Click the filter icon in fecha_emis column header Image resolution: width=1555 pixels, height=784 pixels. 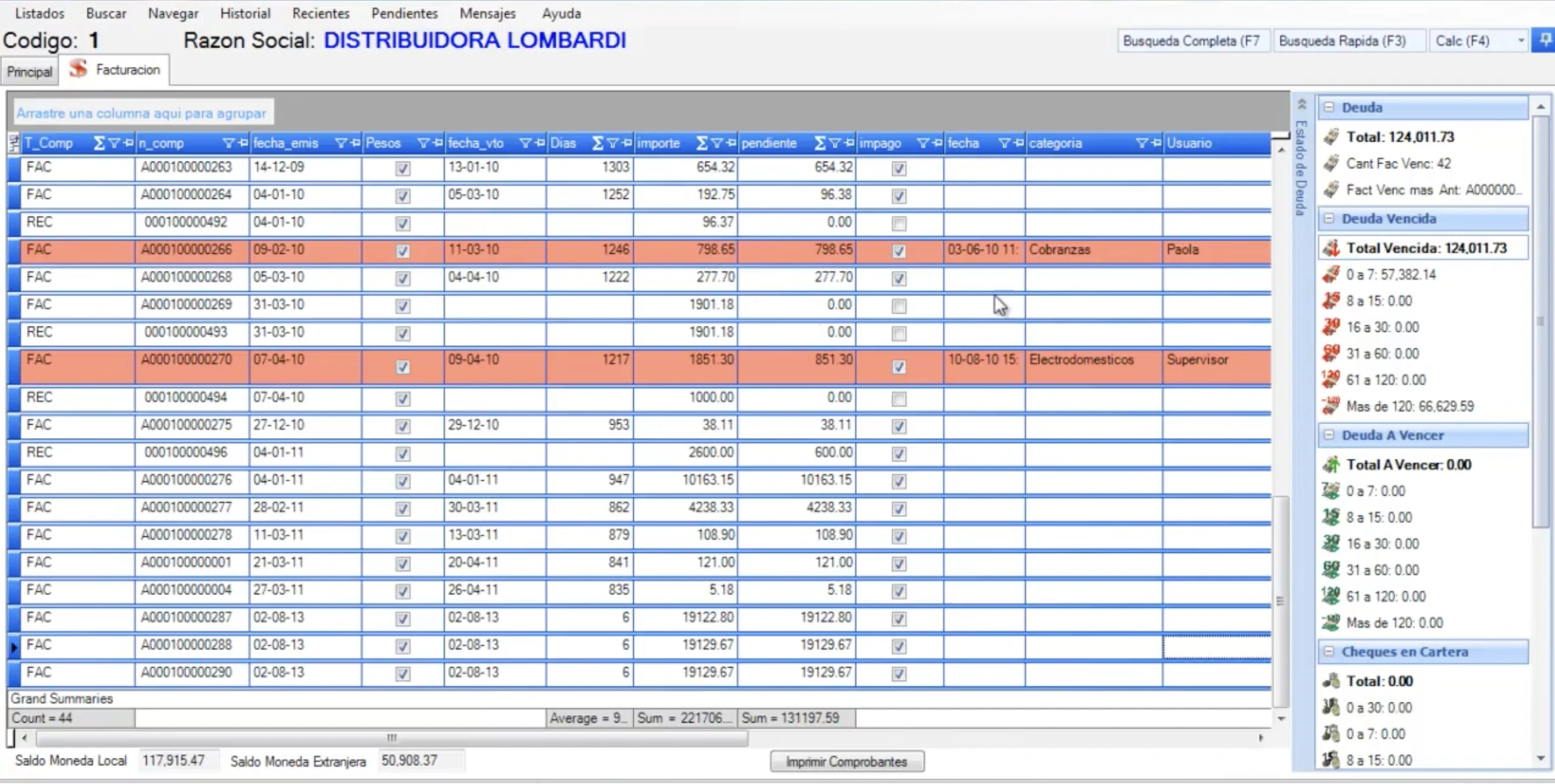pyautogui.click(x=341, y=143)
